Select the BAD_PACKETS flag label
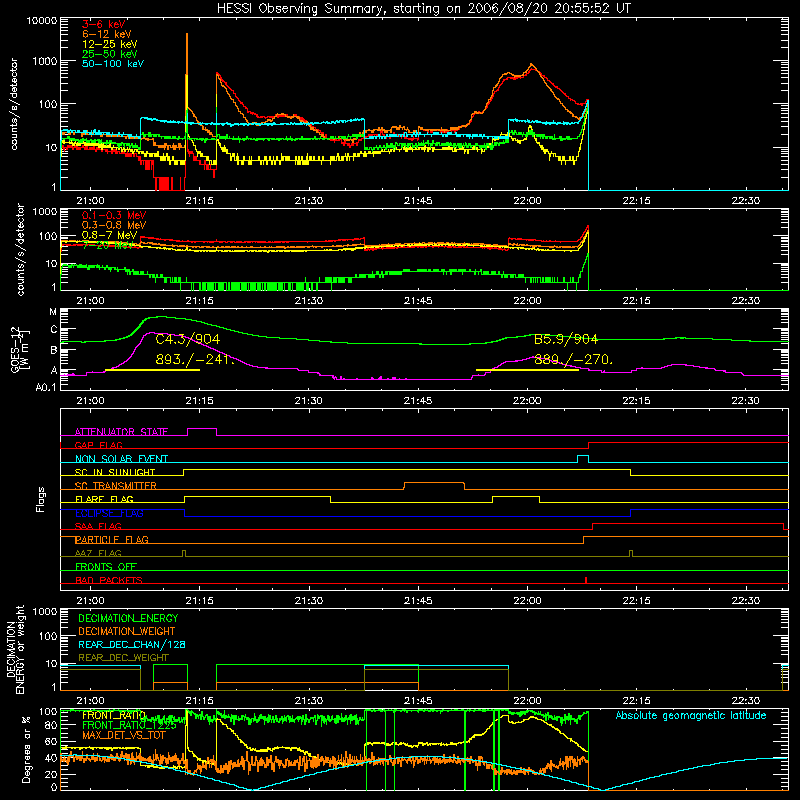This screenshot has width=800, height=800. pyautogui.click(x=109, y=580)
